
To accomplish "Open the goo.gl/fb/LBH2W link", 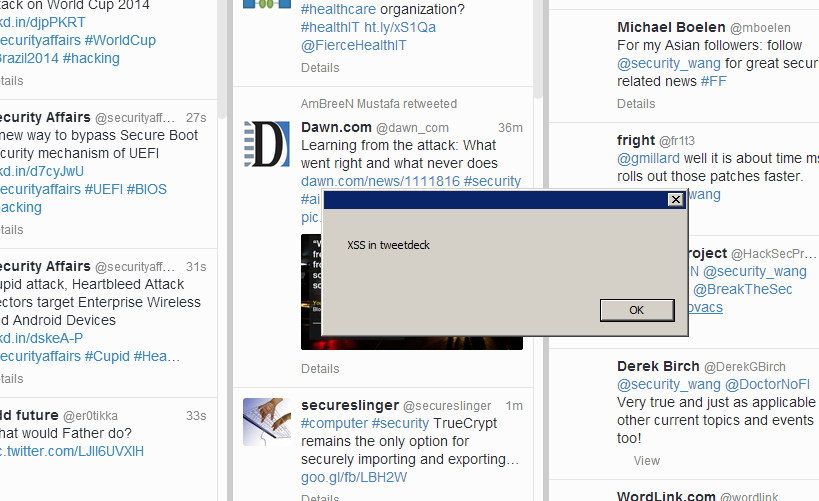I will pyautogui.click(x=354, y=477).
